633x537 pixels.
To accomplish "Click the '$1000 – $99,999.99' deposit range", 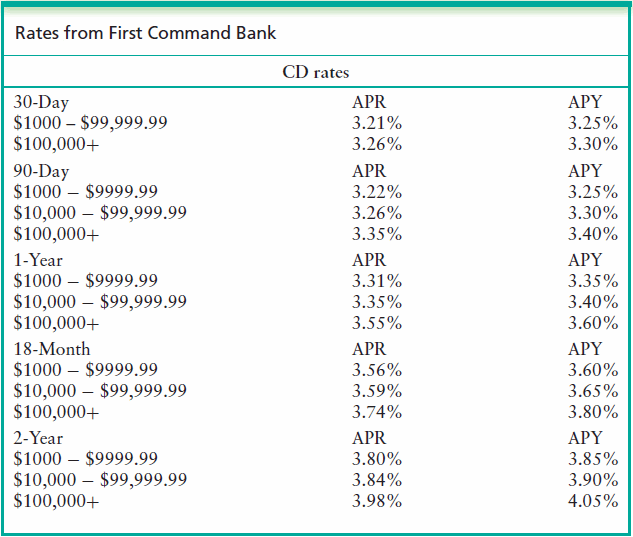I will point(90,123).
